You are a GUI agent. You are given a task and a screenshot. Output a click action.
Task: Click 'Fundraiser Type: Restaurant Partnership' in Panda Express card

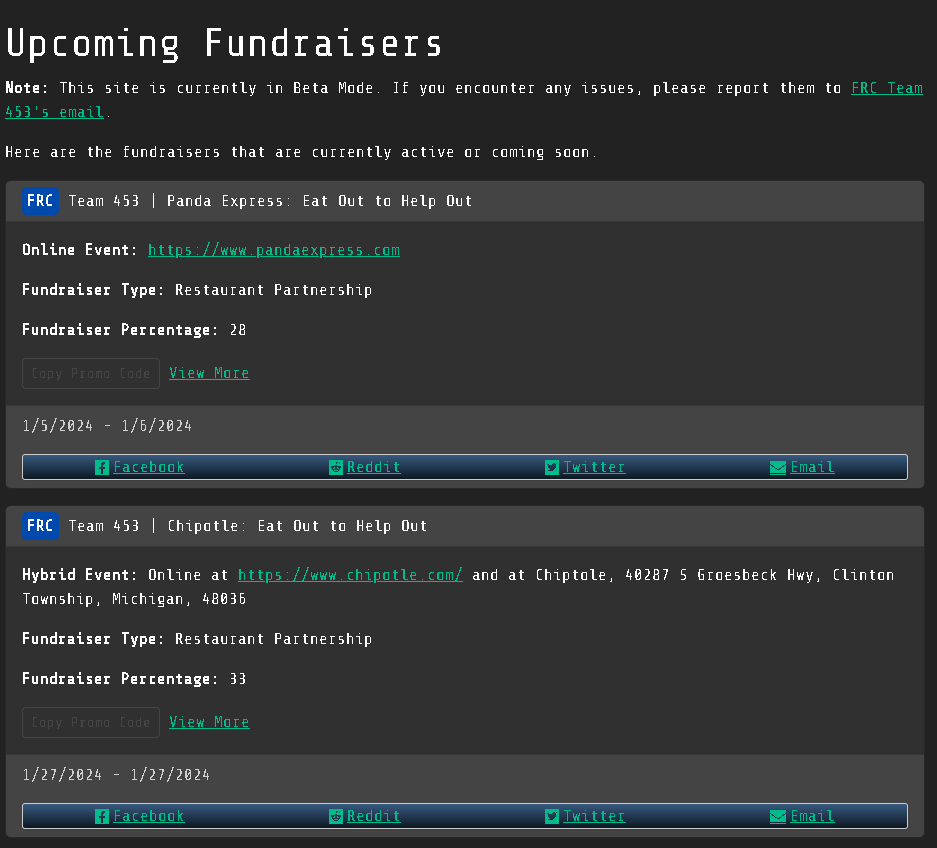tap(197, 290)
